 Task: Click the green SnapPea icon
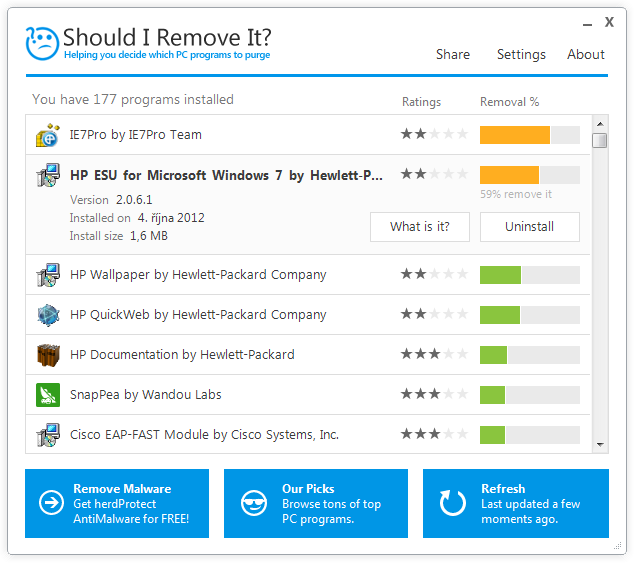(x=48, y=395)
